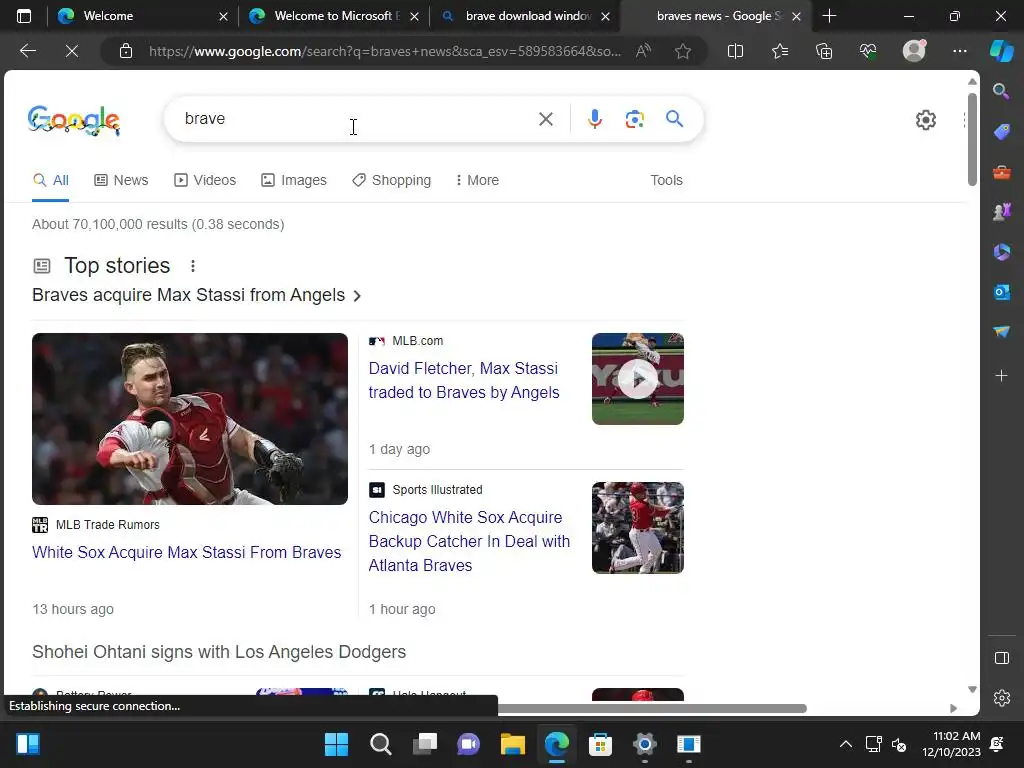This screenshot has height=768, width=1024.
Task: Open a new browser tab
Action: click(829, 16)
